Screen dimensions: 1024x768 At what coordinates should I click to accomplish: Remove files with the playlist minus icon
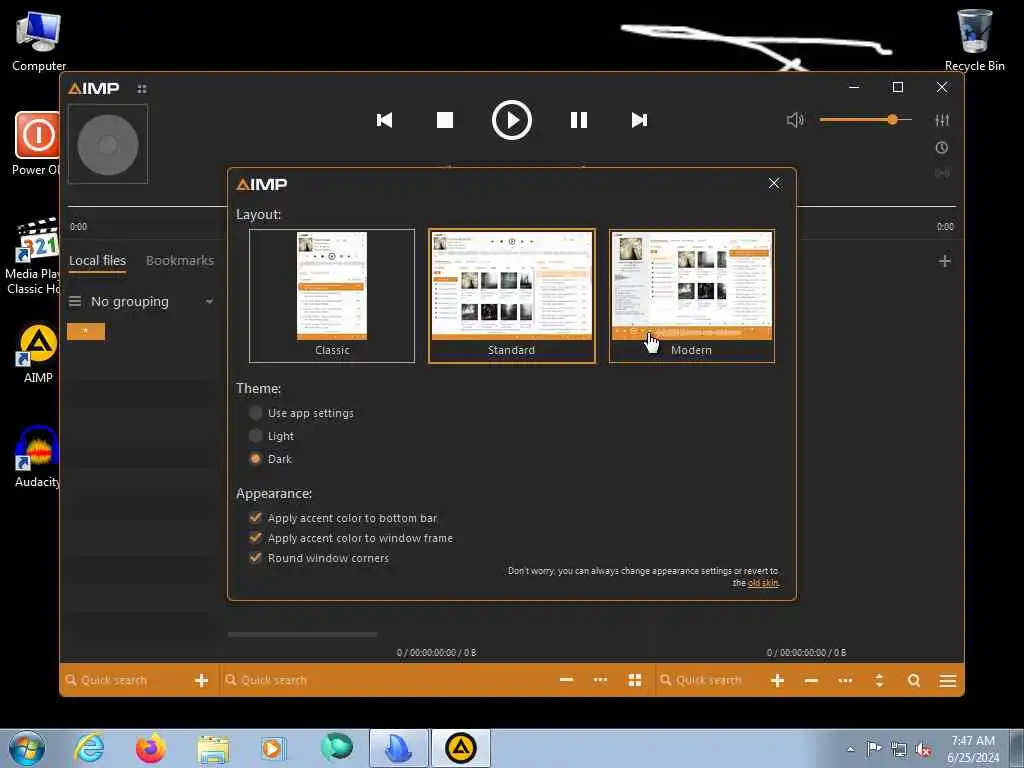[x=811, y=680]
